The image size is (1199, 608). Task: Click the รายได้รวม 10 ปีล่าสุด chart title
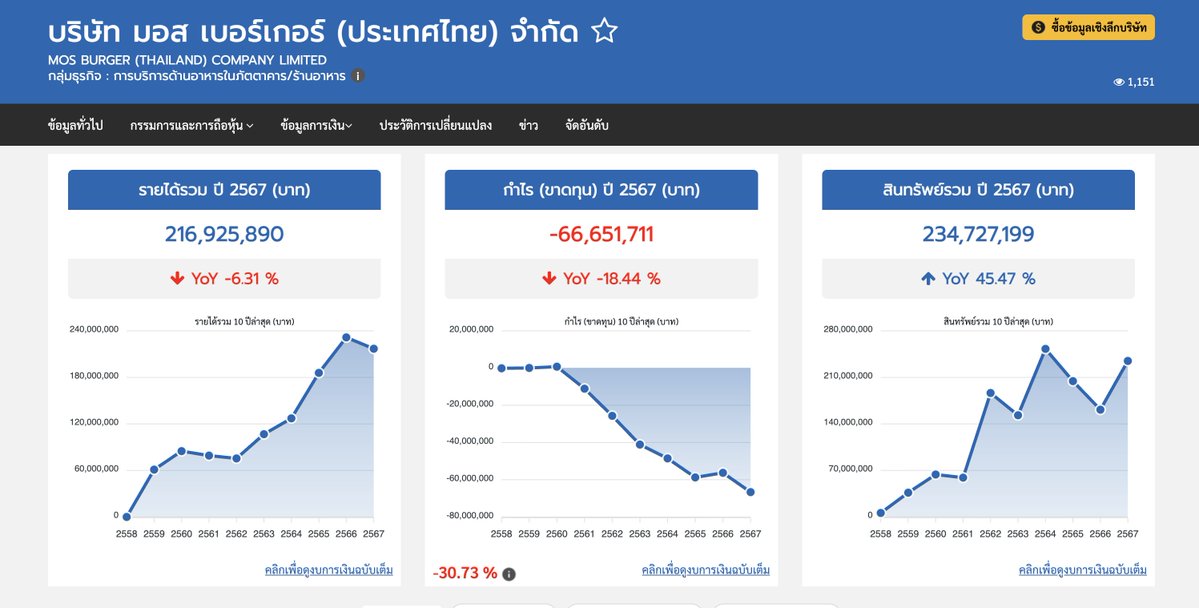click(245, 322)
